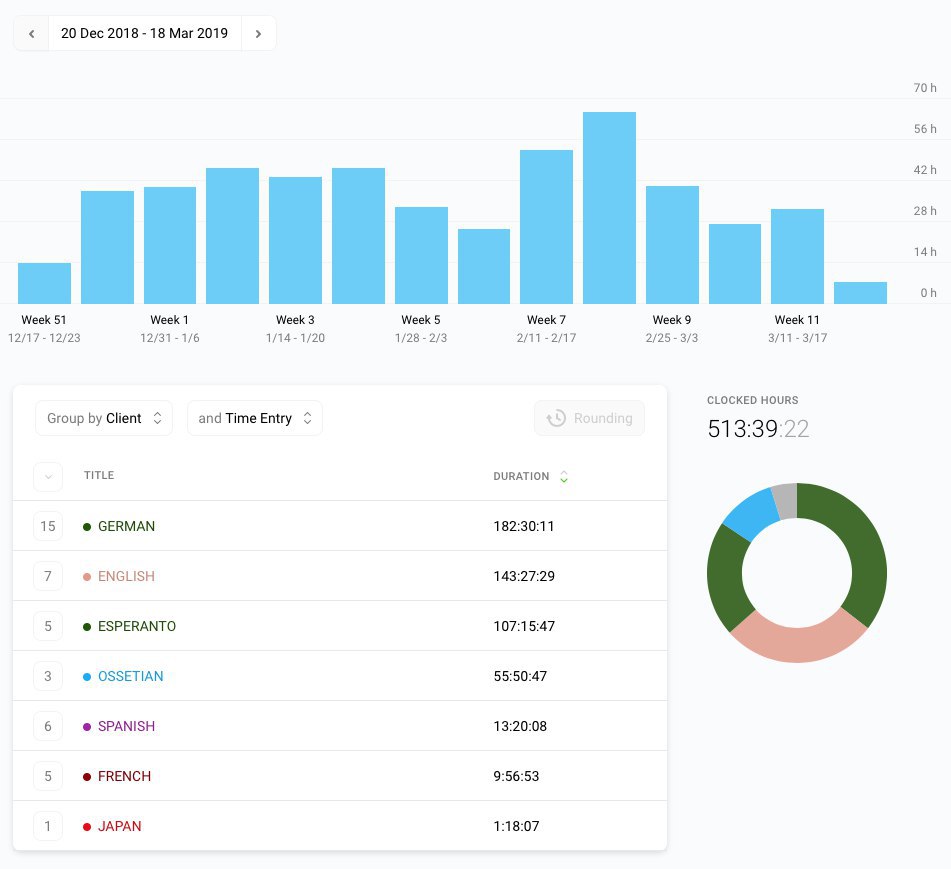Select the OSSETIAN client name
This screenshot has width=951, height=869.
click(x=130, y=676)
